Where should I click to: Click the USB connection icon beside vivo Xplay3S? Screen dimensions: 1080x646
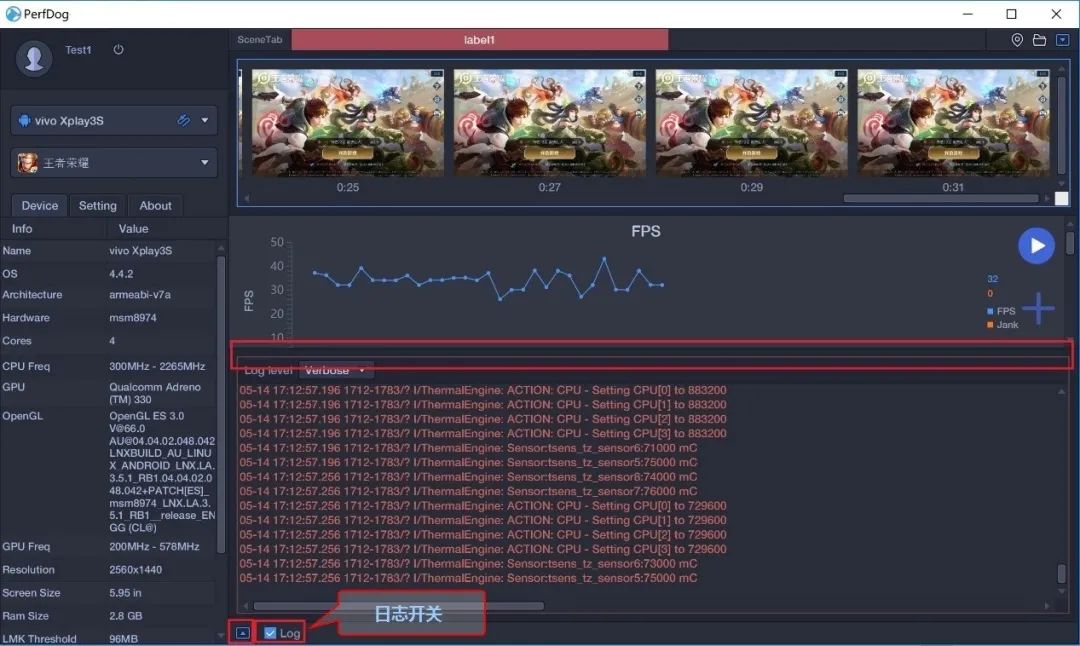(x=183, y=121)
